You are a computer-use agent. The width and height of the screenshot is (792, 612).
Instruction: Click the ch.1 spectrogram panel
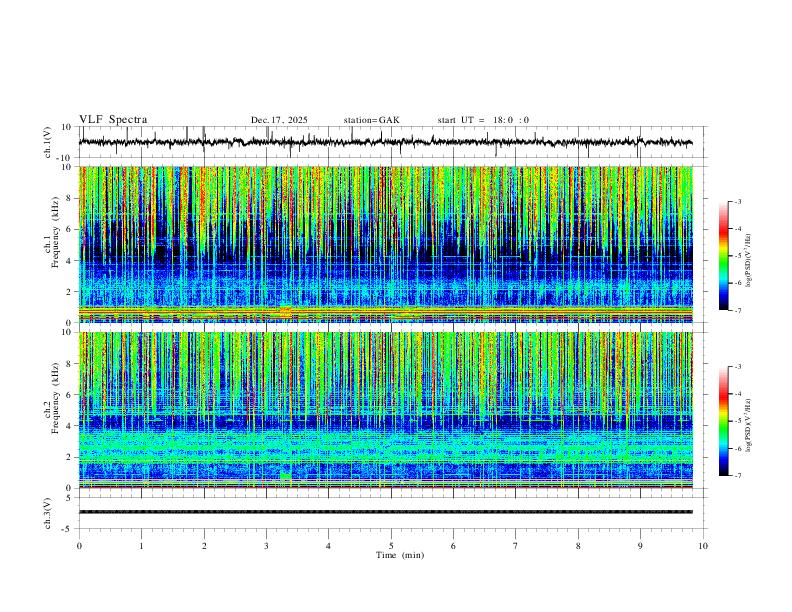tap(386, 244)
